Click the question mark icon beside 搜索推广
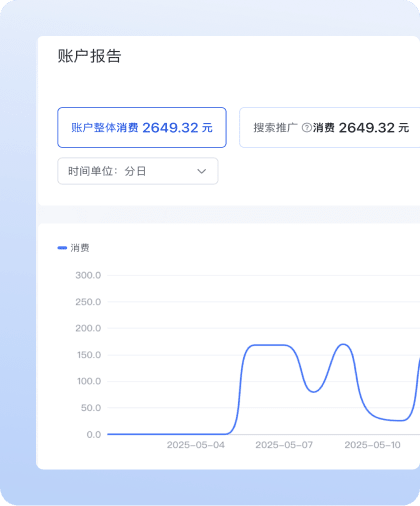Viewport: 420px width, 506px height. point(306,127)
